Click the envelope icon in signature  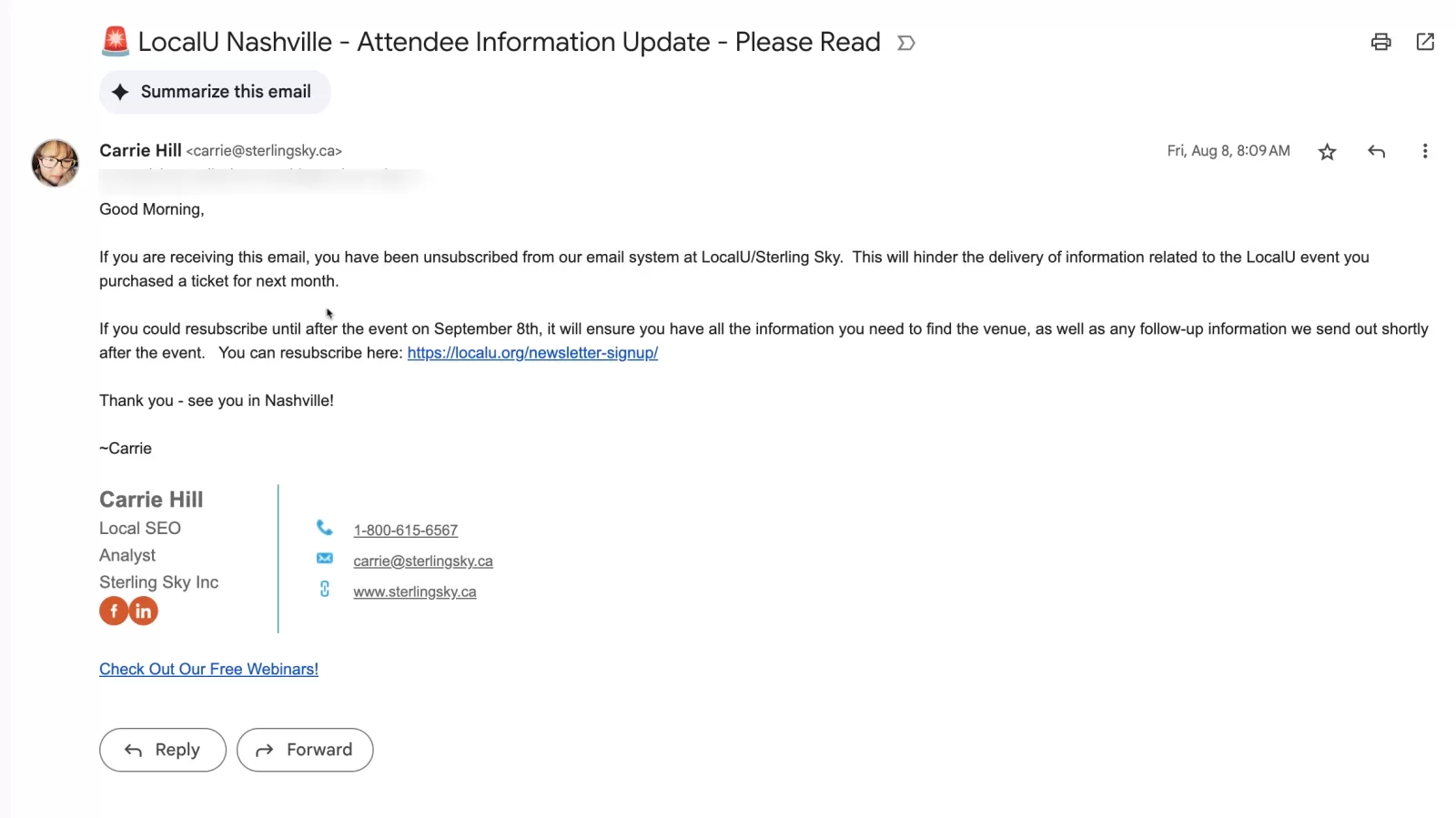point(324,559)
